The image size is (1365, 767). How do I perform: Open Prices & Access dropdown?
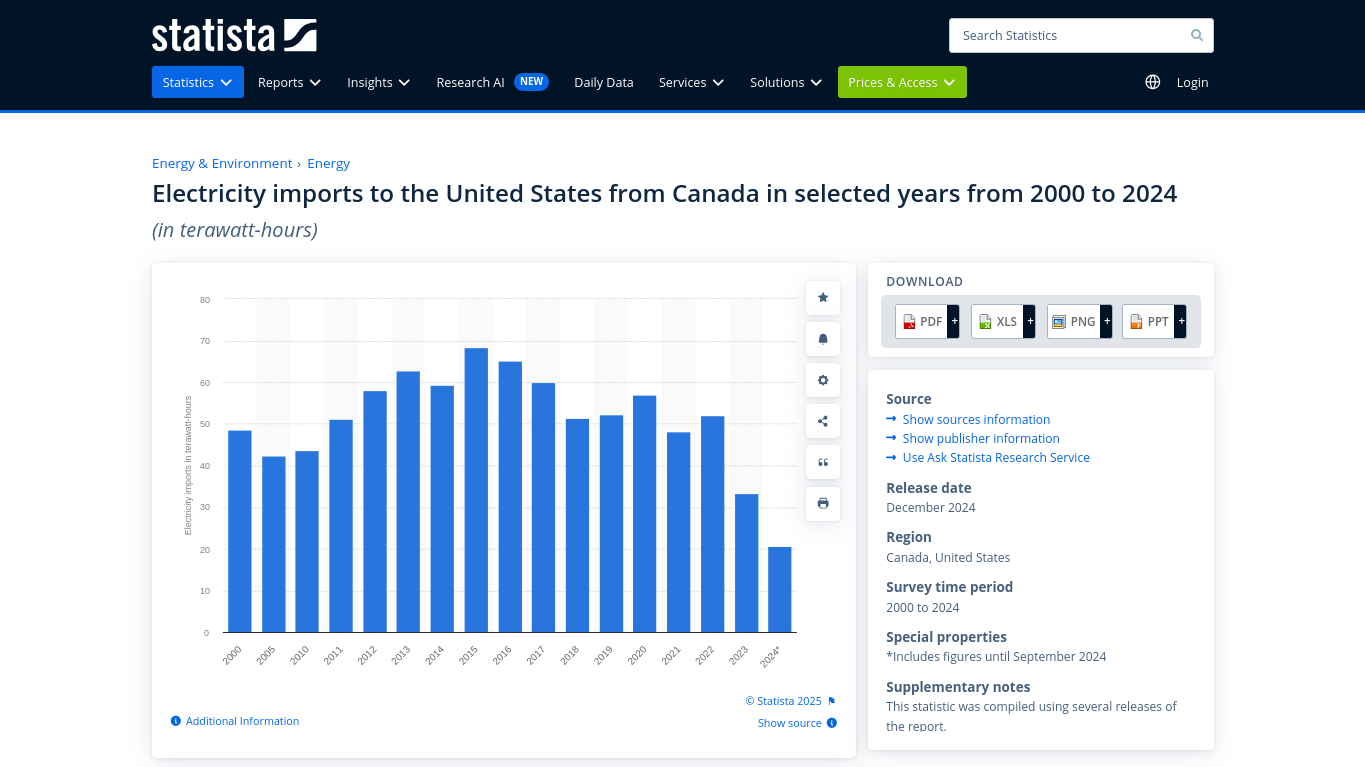(902, 82)
